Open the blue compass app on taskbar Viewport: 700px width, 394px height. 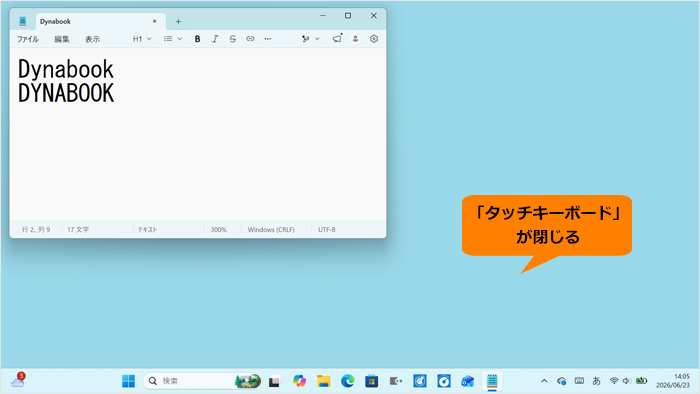point(420,381)
